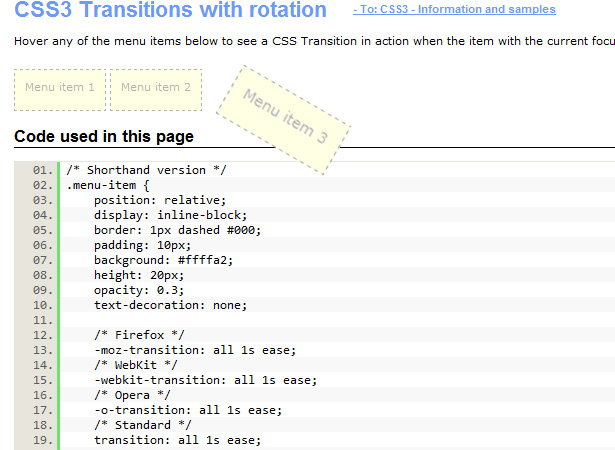Select Menu item 2
Screen dimensions: 615x450
[x=156, y=90]
